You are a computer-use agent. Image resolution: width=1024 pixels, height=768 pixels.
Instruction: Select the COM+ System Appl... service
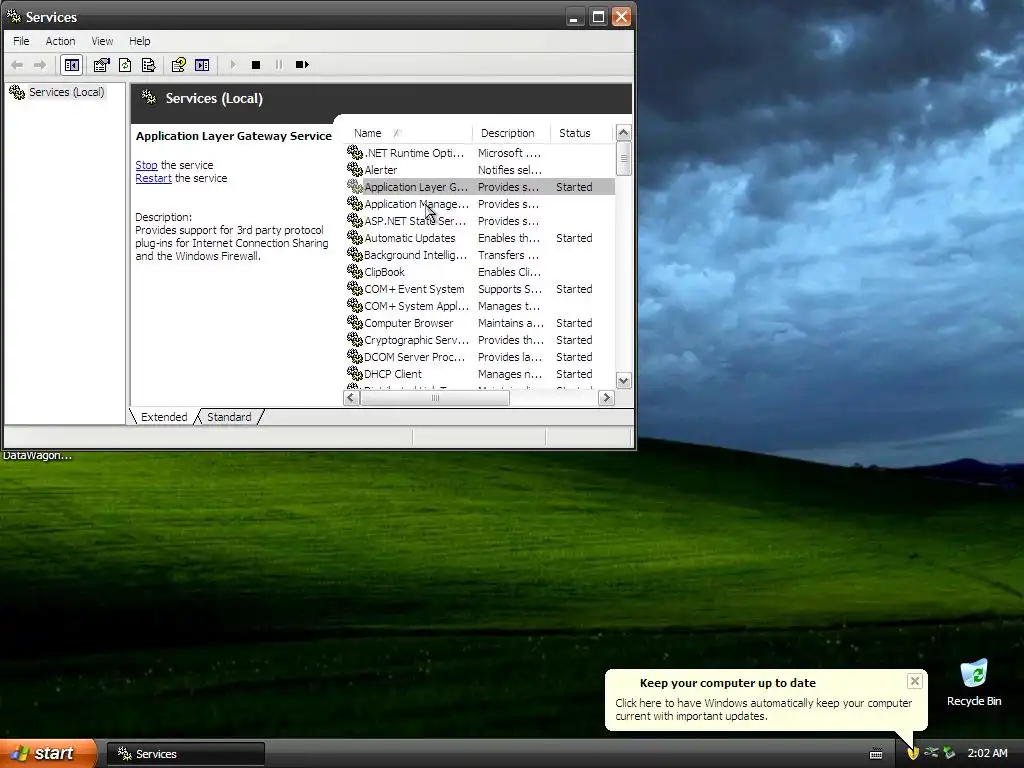tap(480, 306)
